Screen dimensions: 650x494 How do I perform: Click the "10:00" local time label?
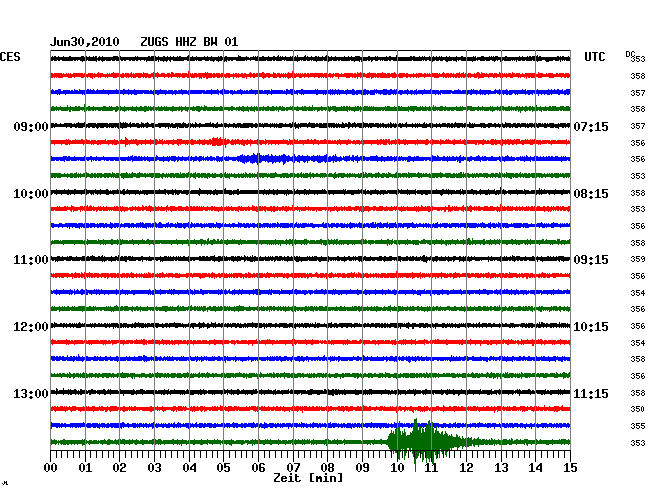31,194
